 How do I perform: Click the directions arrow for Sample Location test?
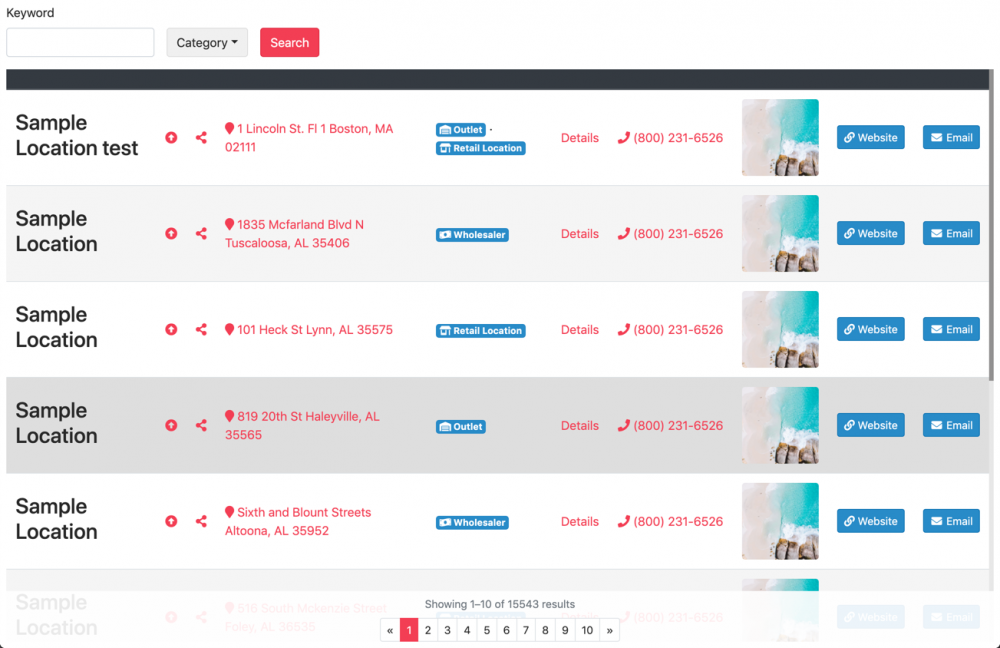(x=171, y=137)
